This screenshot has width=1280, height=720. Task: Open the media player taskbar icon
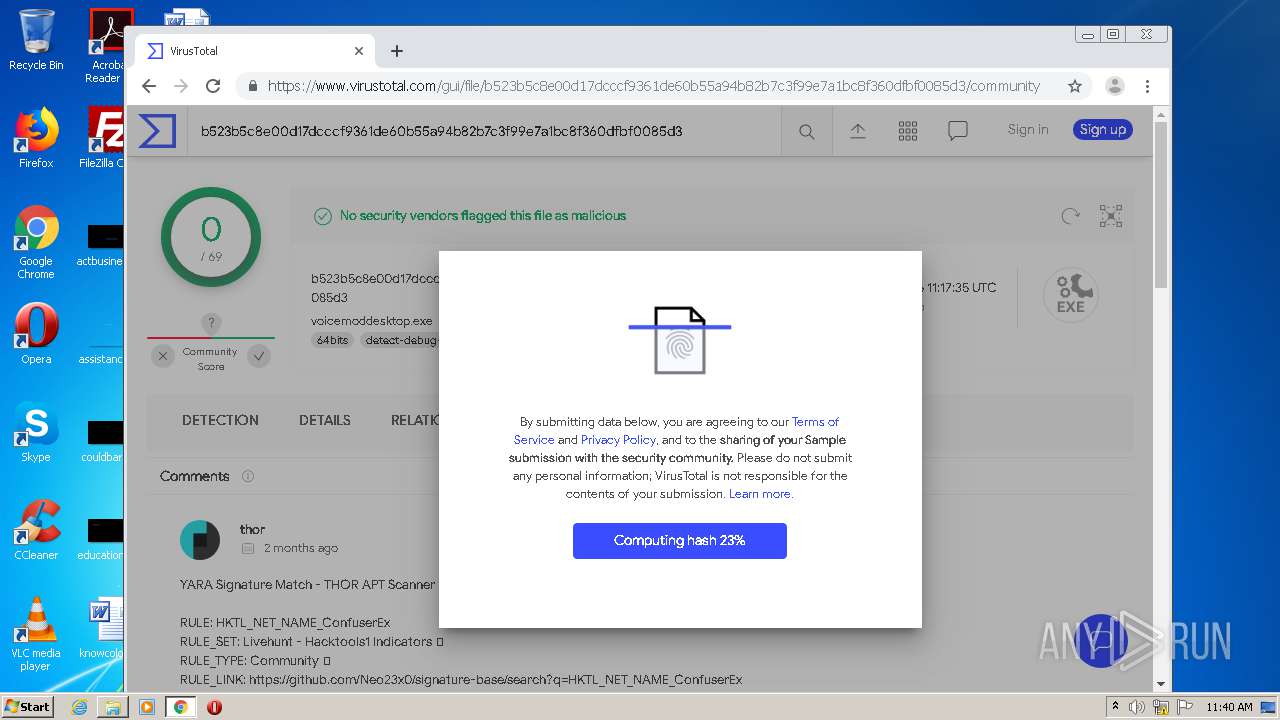pyautogui.click(x=147, y=707)
